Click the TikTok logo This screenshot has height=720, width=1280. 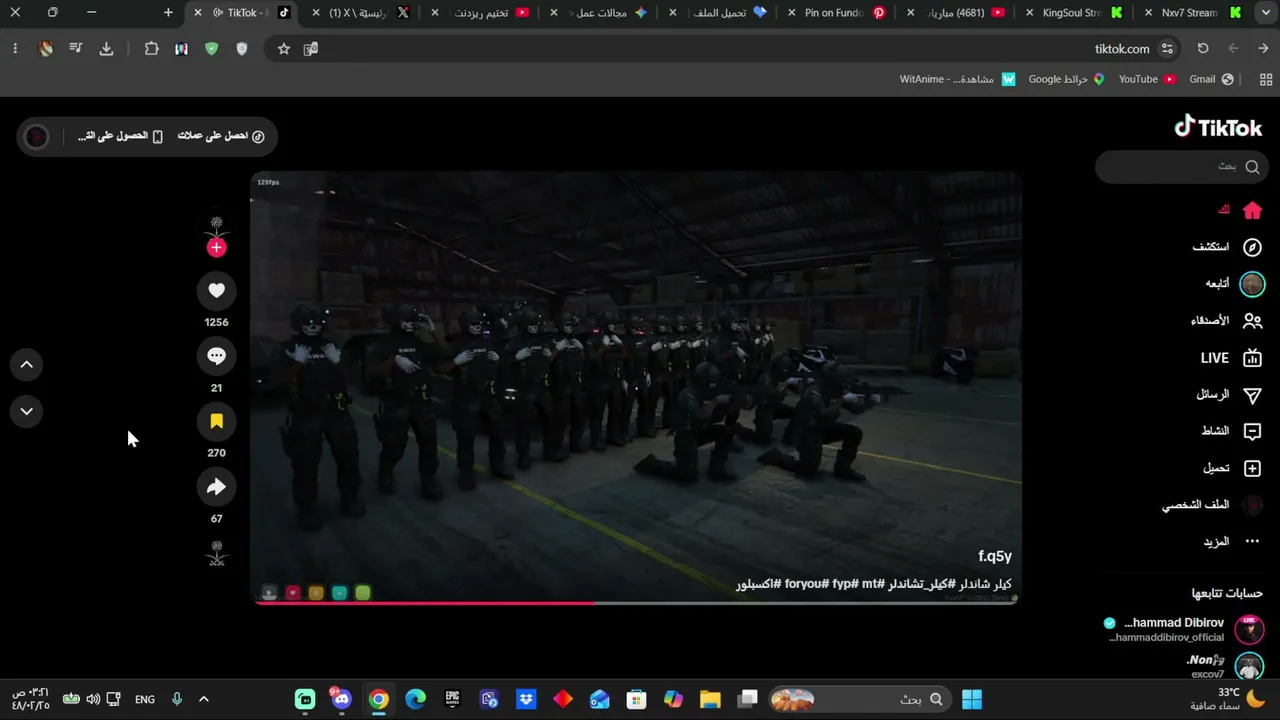click(1218, 127)
